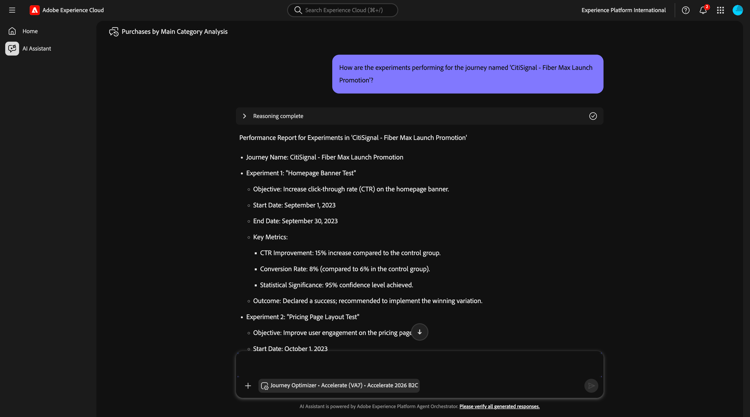Click the Key Metrics: line
This screenshot has width=750, height=417.
(x=270, y=237)
